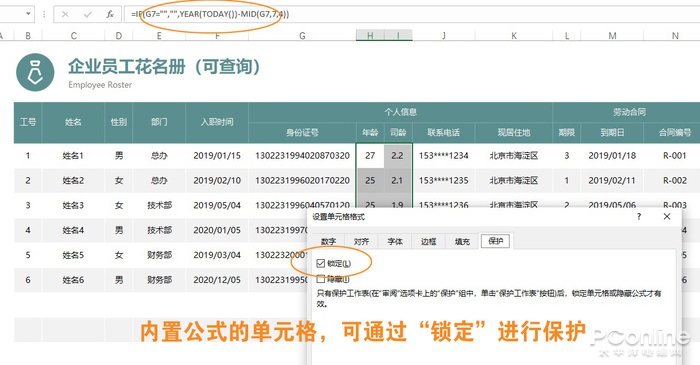Enable the 隐藏 (Hidden) checkbox
Image resolution: width=700 pixels, height=365 pixels.
[321, 279]
